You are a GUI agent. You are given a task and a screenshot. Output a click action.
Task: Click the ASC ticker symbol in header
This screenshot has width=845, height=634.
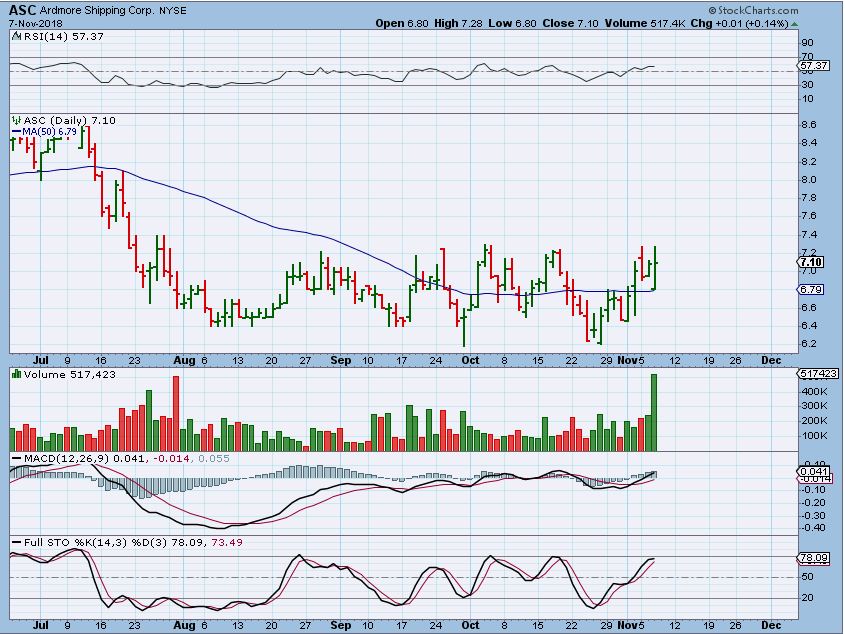[x=23, y=10]
